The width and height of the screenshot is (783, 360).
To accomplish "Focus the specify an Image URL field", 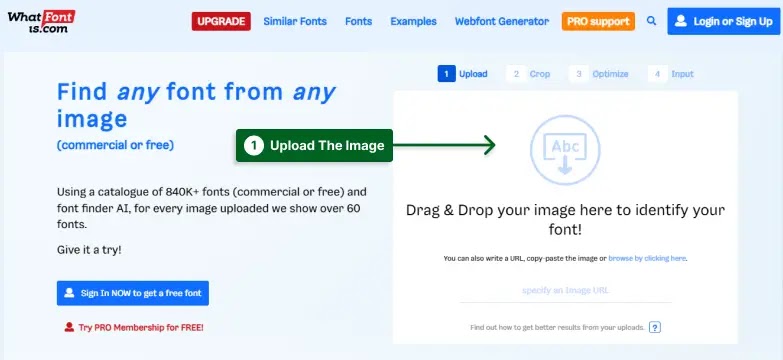I will 566,291.
